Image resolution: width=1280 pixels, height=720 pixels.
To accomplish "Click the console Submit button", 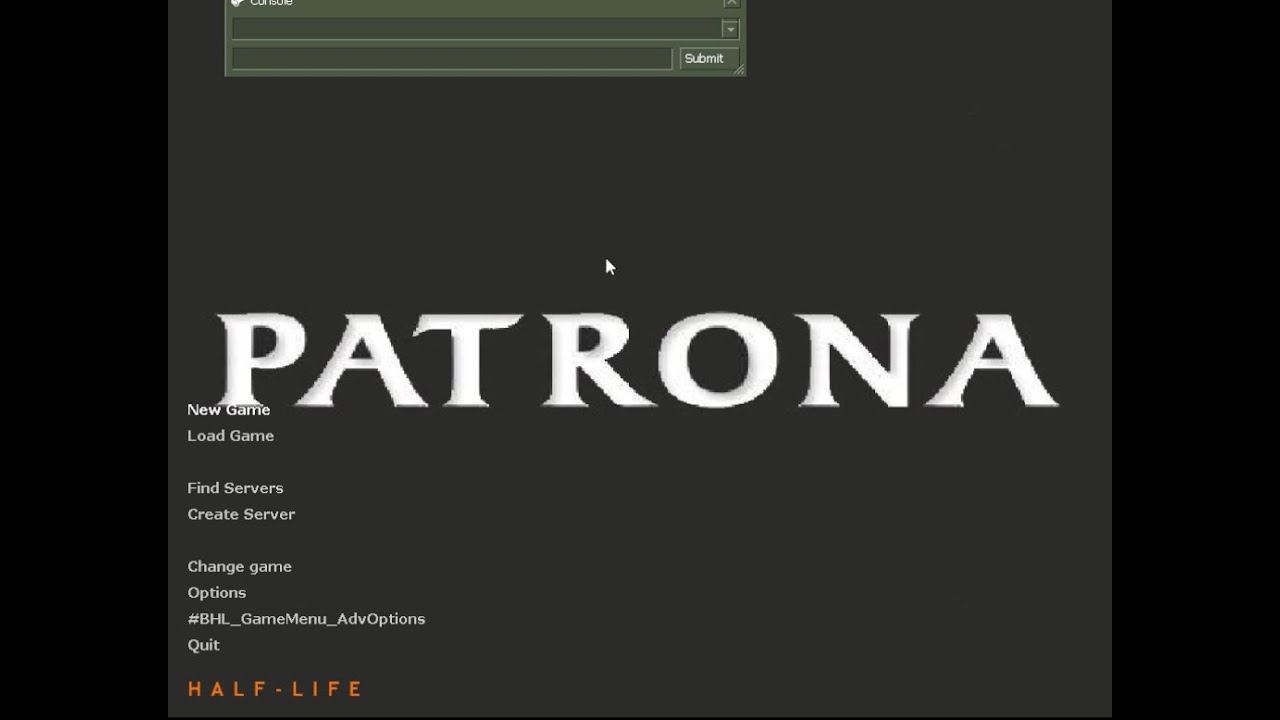I will pos(708,58).
